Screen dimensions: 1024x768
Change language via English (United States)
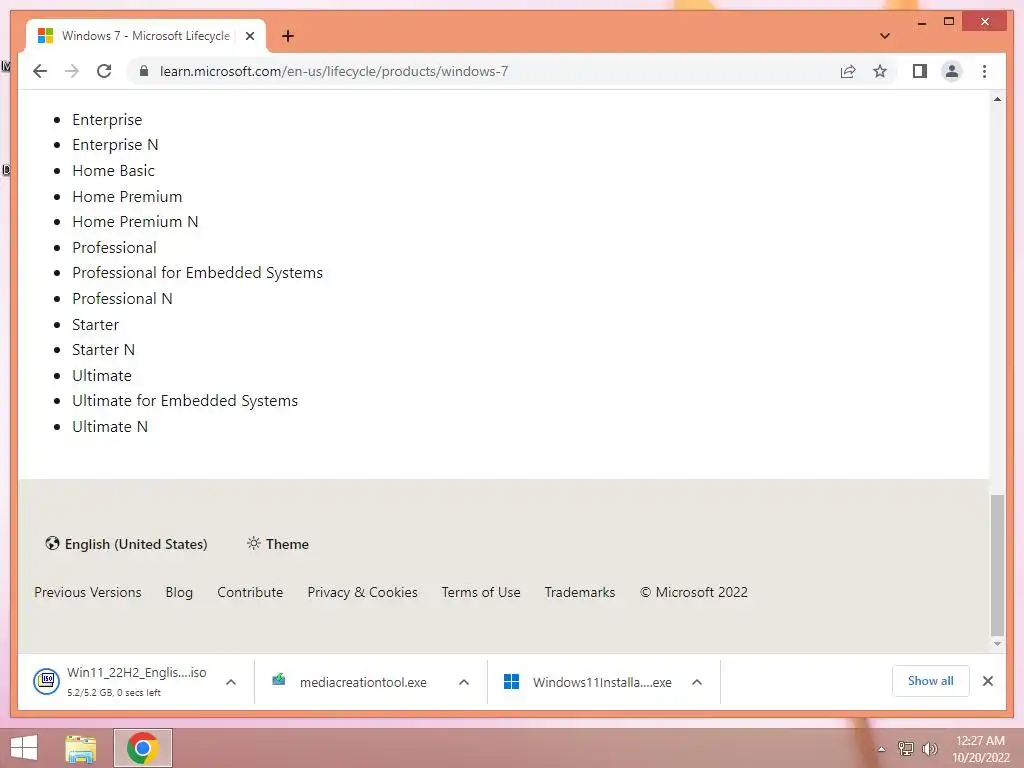click(x=126, y=544)
